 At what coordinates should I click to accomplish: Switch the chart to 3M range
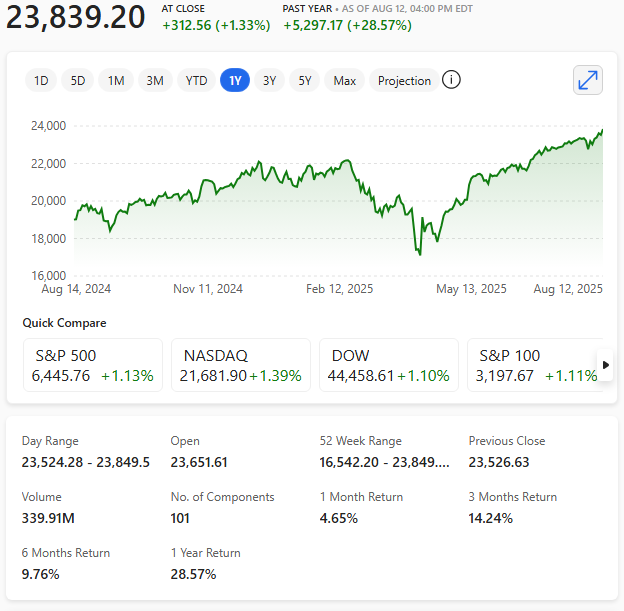coord(155,80)
